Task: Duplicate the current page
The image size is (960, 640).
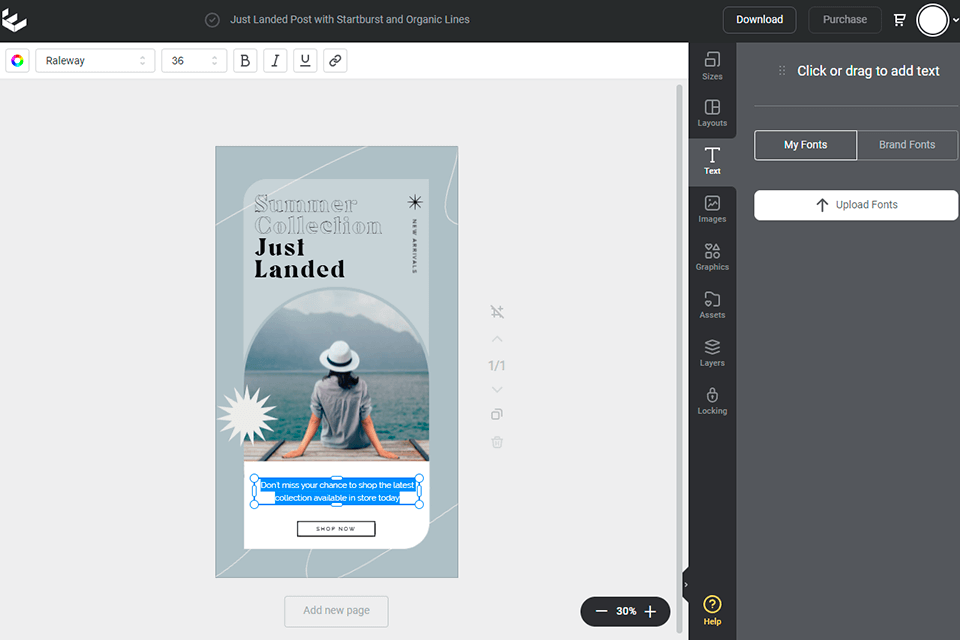Action: tap(497, 414)
